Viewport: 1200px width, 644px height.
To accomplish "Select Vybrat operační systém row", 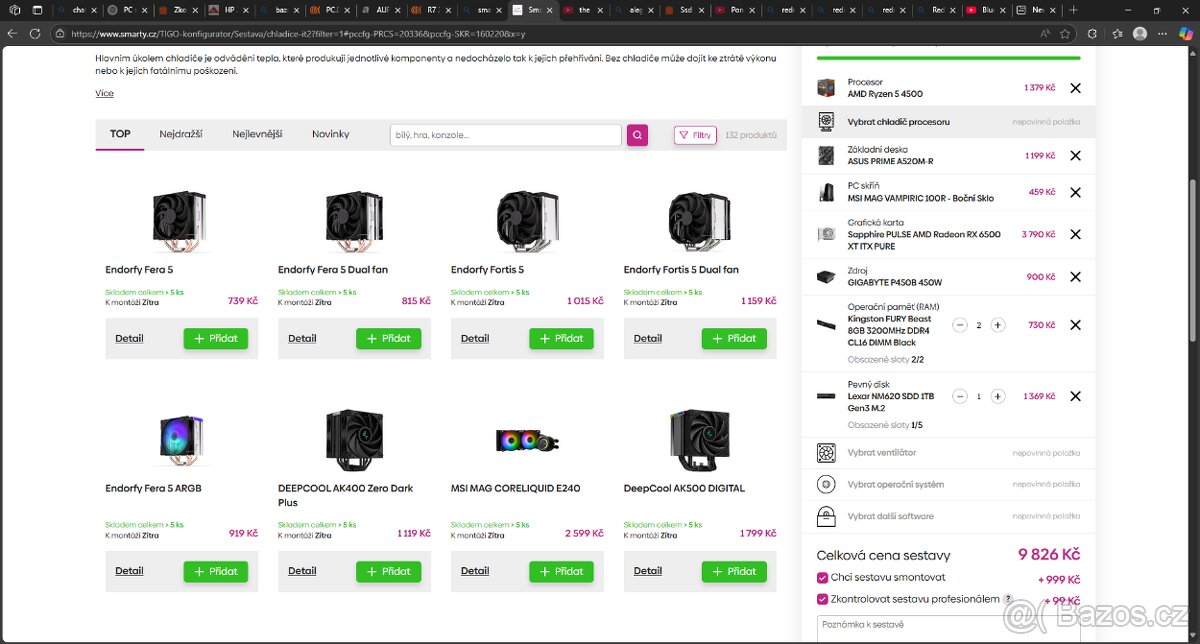I will [948, 485].
